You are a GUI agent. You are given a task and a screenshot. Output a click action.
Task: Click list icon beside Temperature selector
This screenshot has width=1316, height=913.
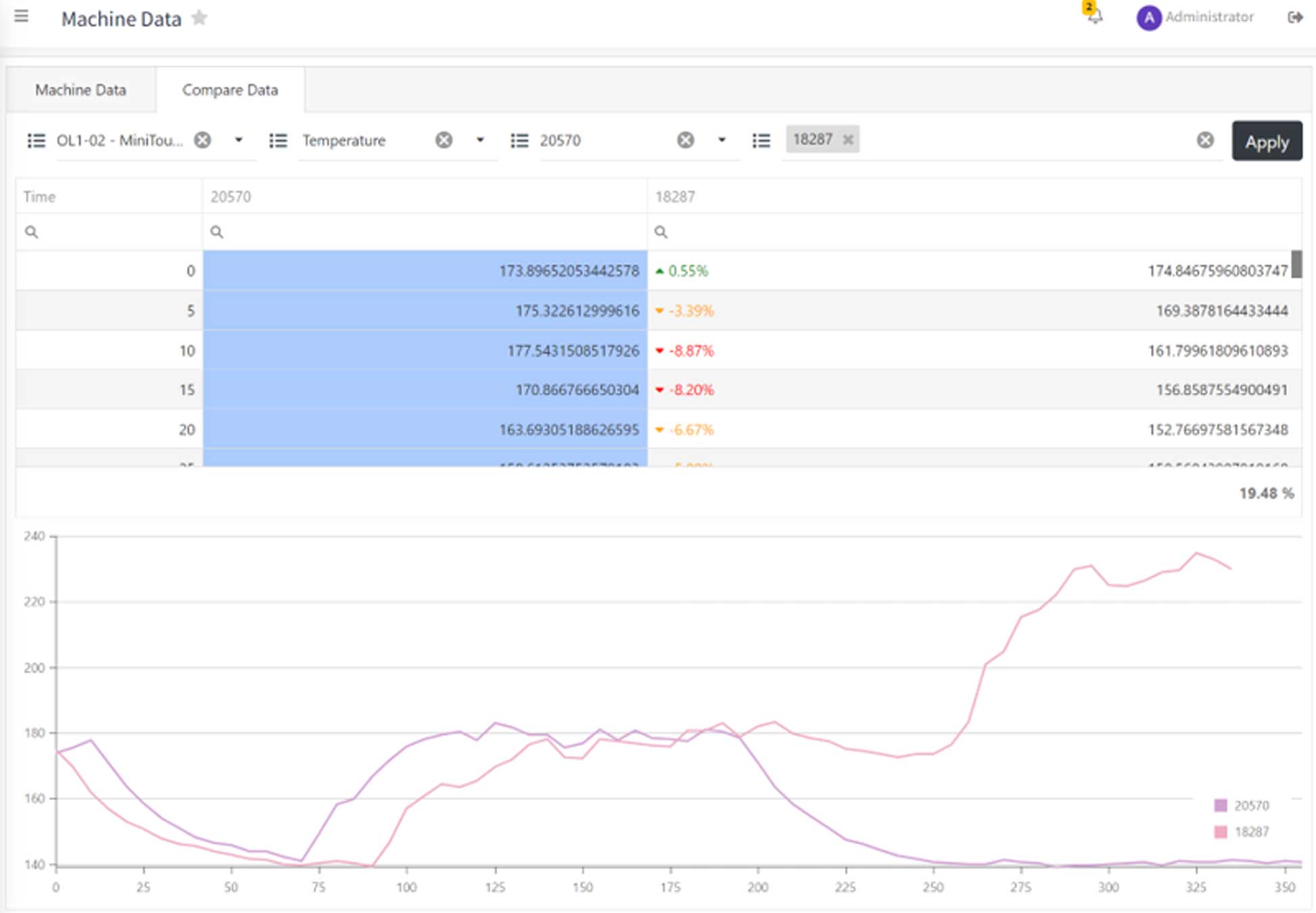tap(278, 141)
